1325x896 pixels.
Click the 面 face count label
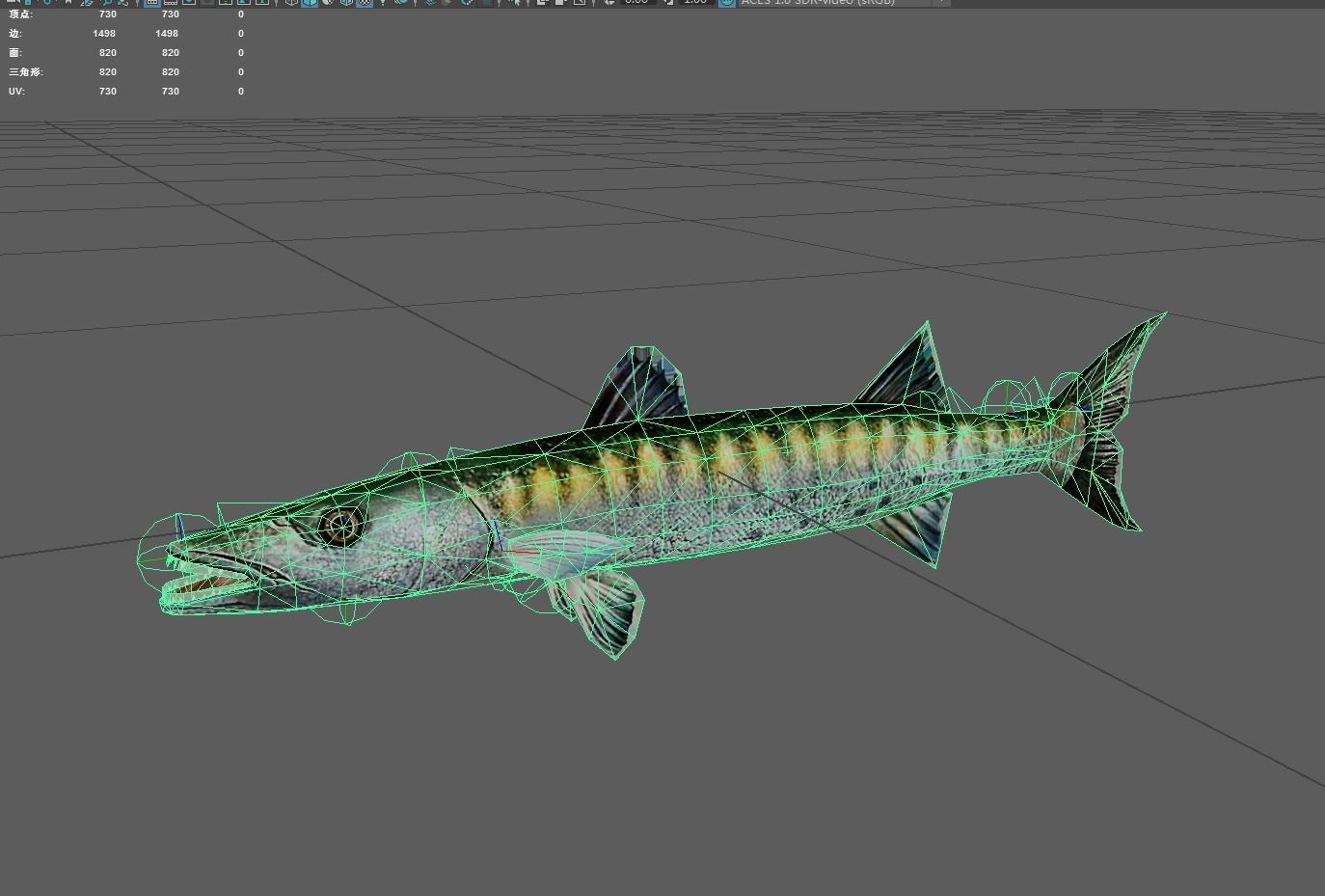coord(14,53)
